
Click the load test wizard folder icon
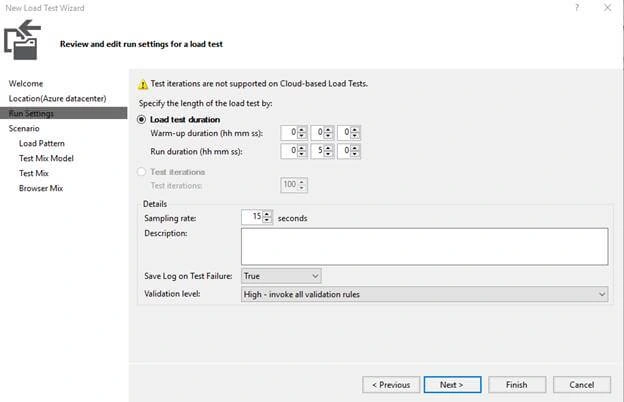22,40
